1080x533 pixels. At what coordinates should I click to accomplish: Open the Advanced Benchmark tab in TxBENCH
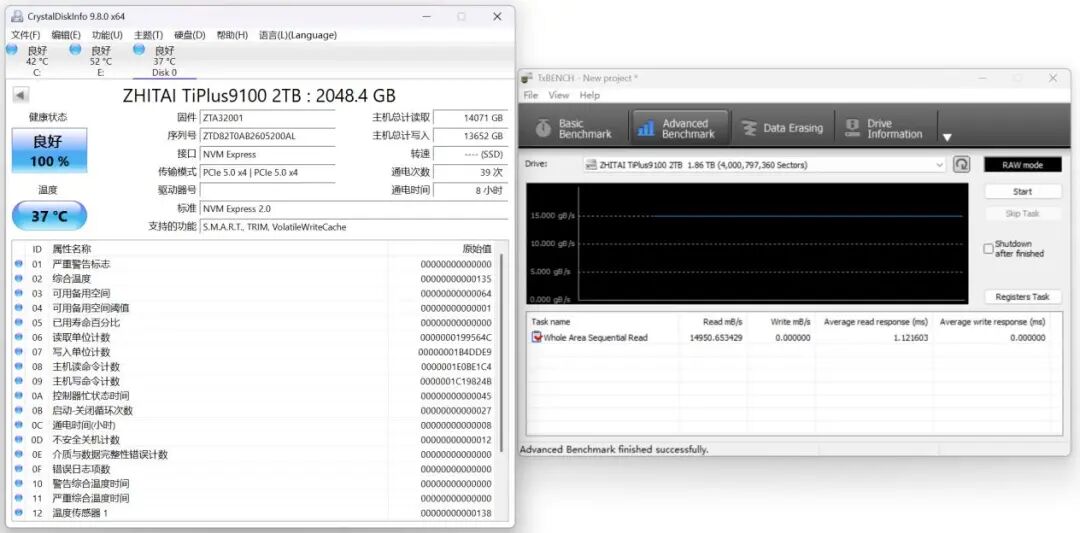pos(679,128)
